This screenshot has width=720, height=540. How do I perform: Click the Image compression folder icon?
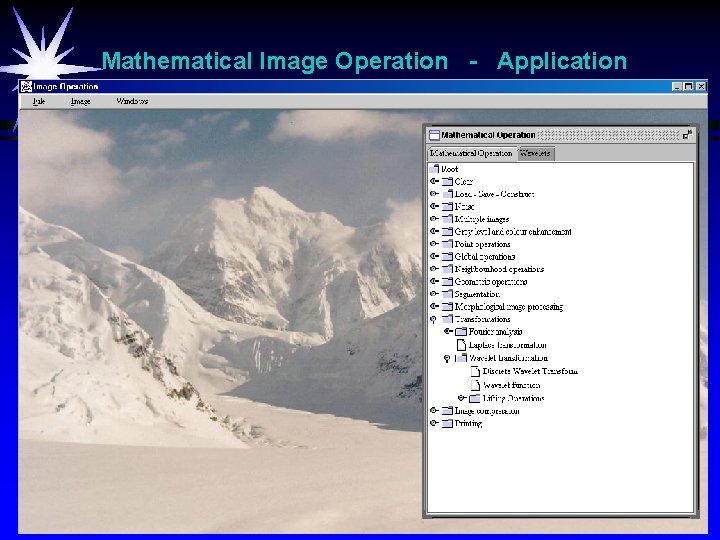coord(448,411)
